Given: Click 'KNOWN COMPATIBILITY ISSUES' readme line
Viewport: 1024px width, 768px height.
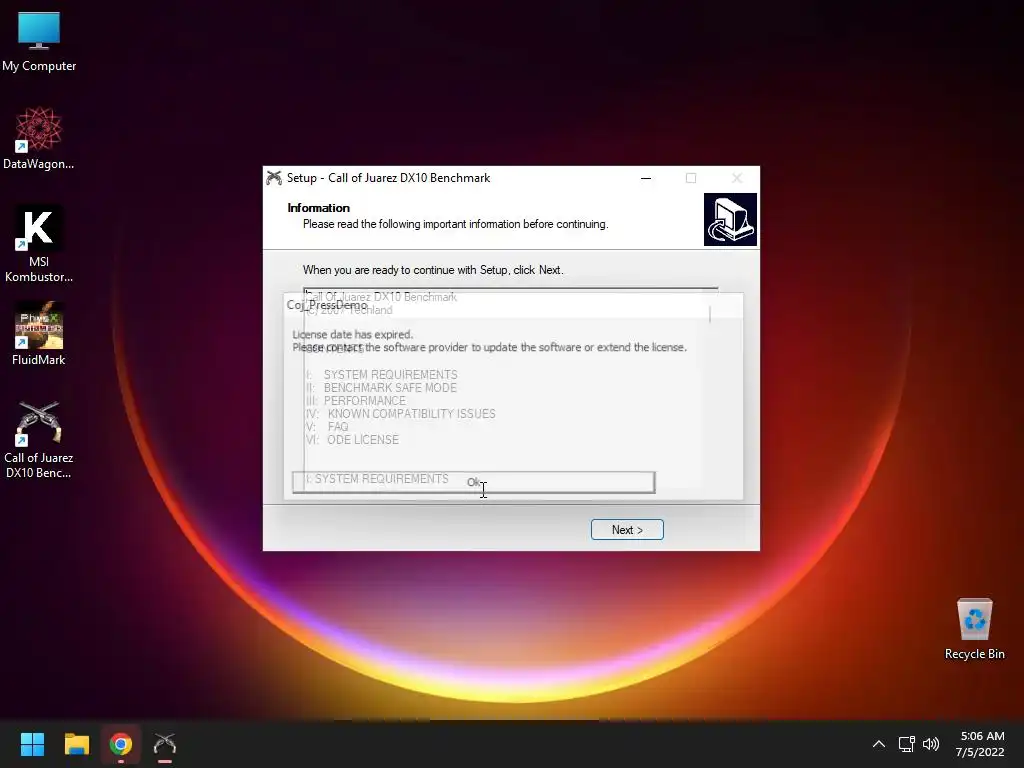Looking at the screenshot, I should [x=411, y=414].
